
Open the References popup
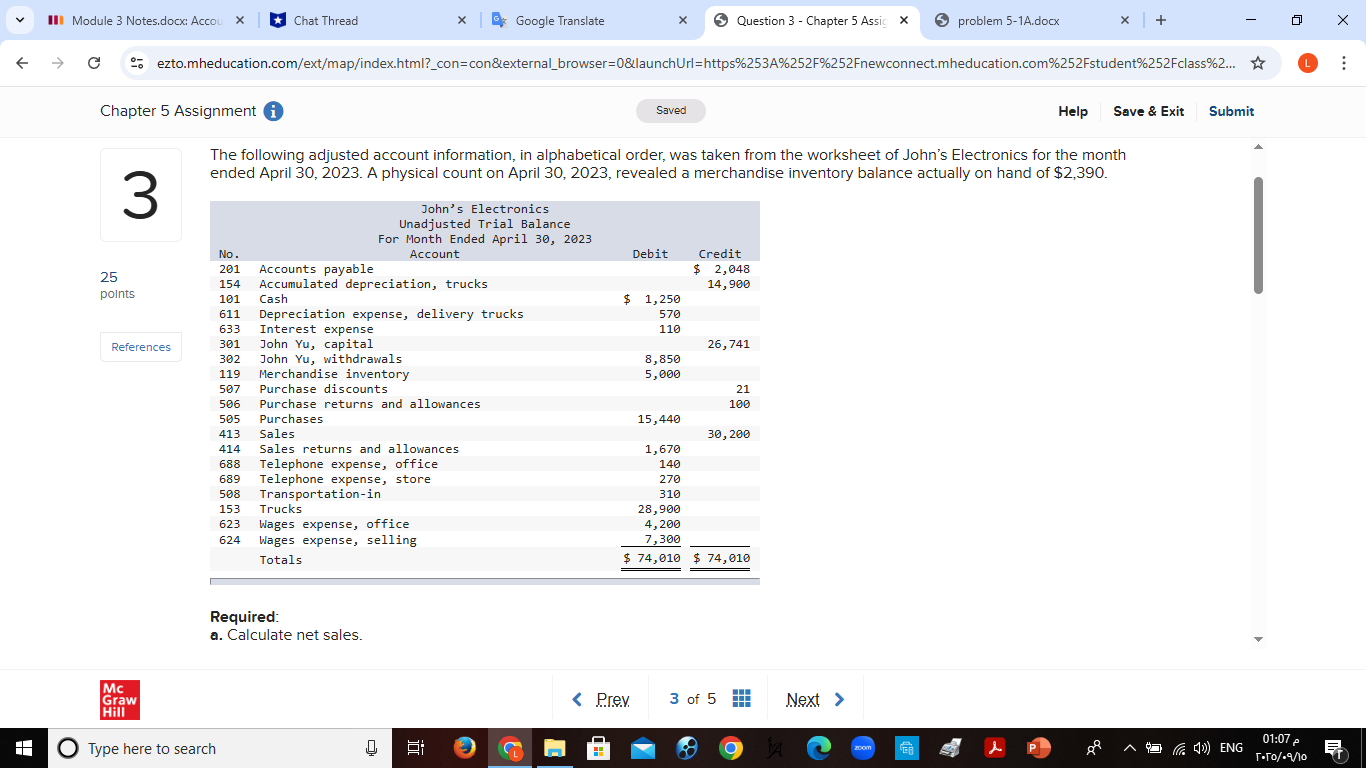[x=140, y=346]
